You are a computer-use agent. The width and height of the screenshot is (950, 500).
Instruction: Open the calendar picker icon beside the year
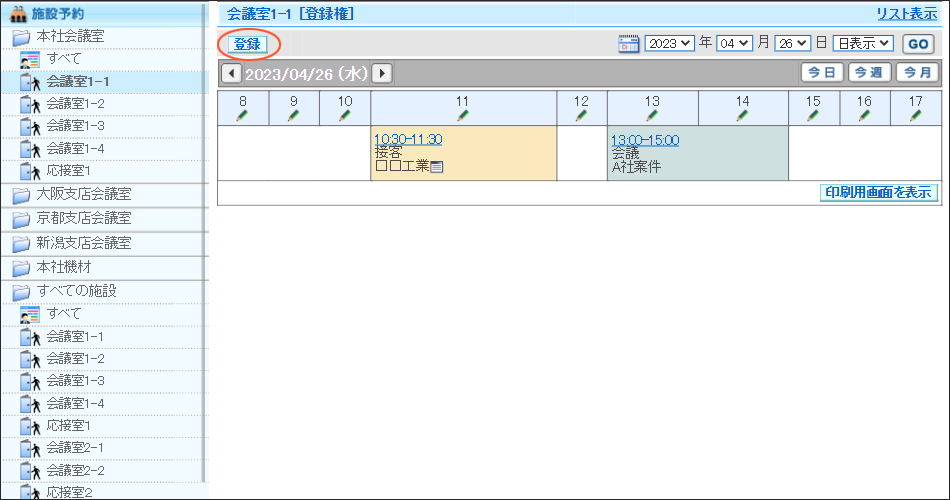628,44
